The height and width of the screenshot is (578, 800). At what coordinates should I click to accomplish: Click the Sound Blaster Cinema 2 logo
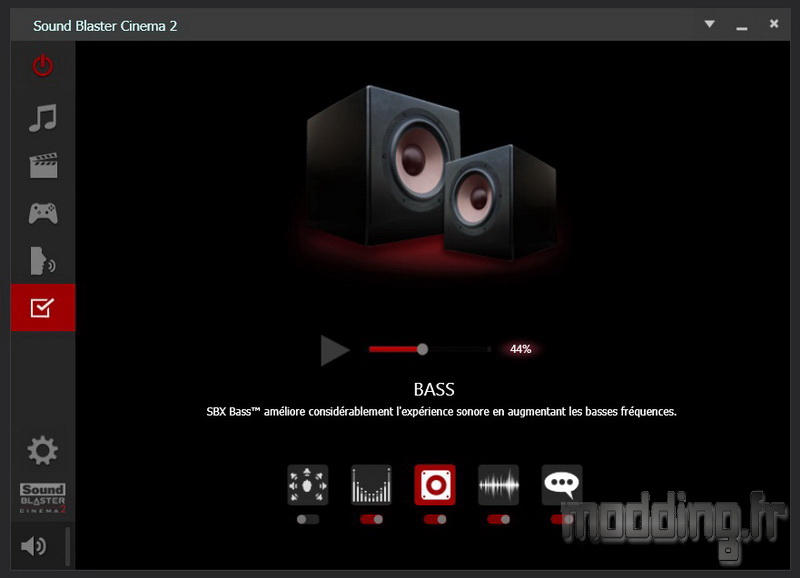pos(43,498)
